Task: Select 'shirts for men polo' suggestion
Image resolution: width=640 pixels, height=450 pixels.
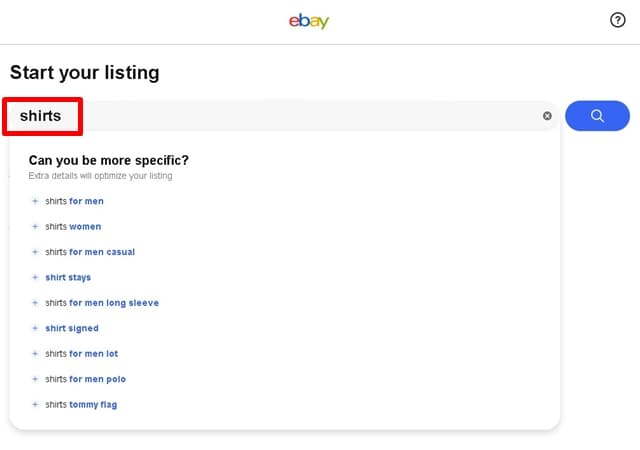Action: point(86,379)
